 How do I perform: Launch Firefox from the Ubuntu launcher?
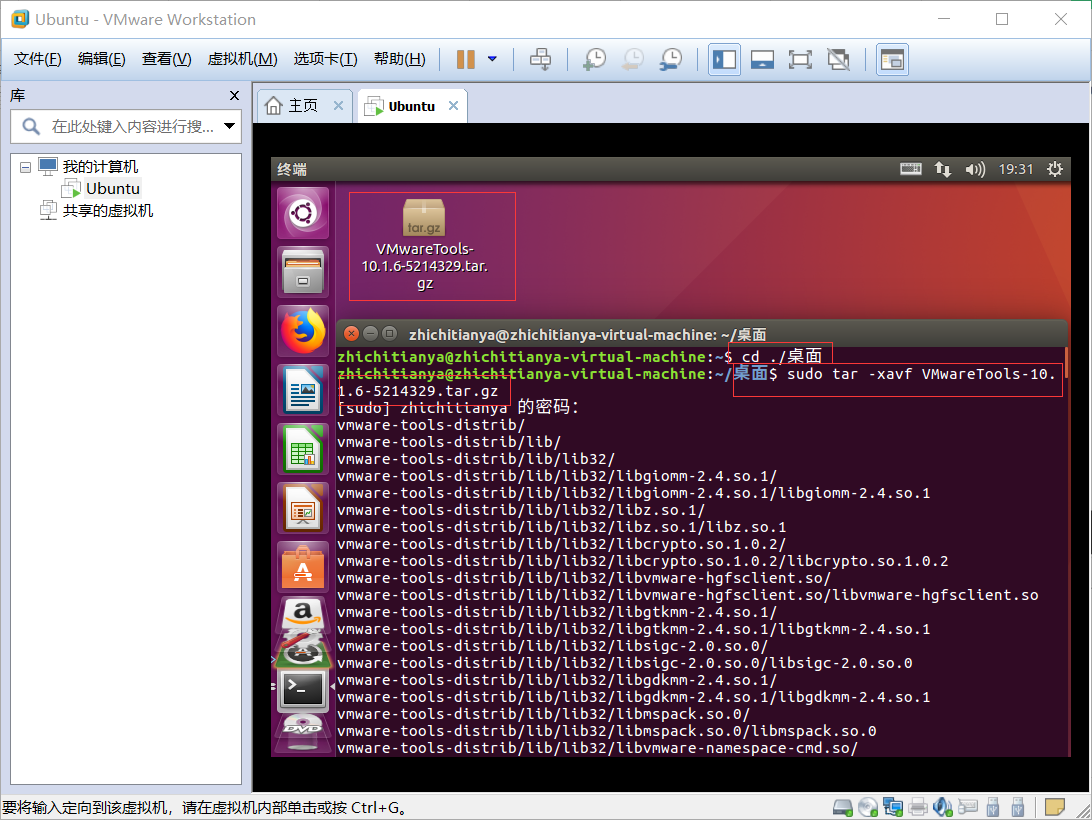pyautogui.click(x=303, y=331)
